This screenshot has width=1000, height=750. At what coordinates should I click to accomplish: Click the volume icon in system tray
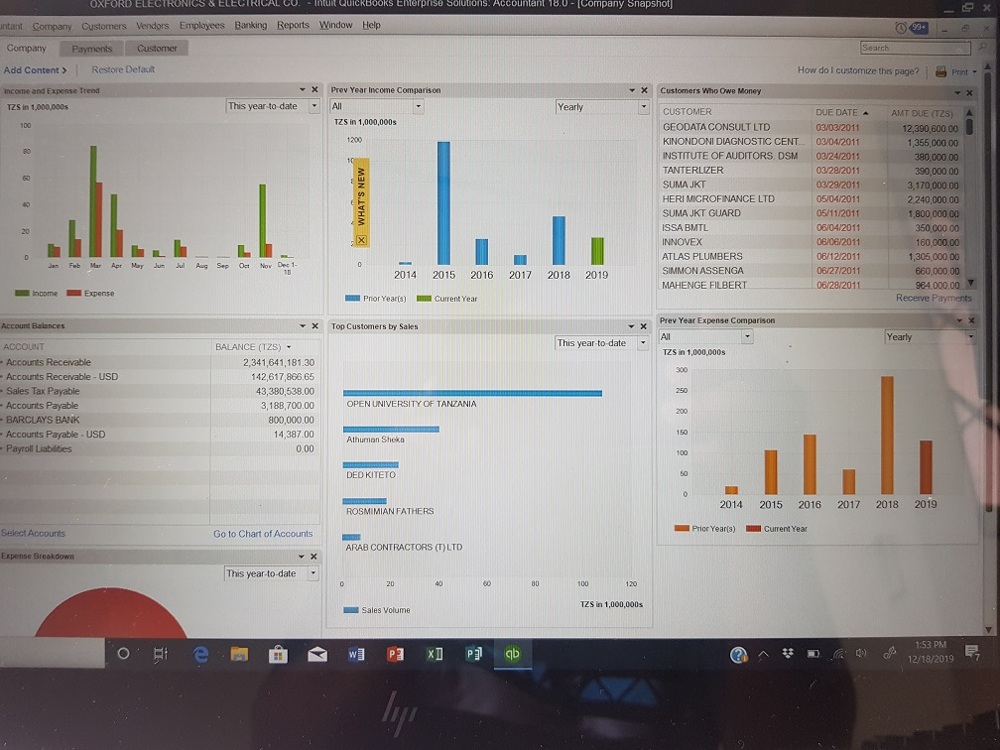coord(861,653)
